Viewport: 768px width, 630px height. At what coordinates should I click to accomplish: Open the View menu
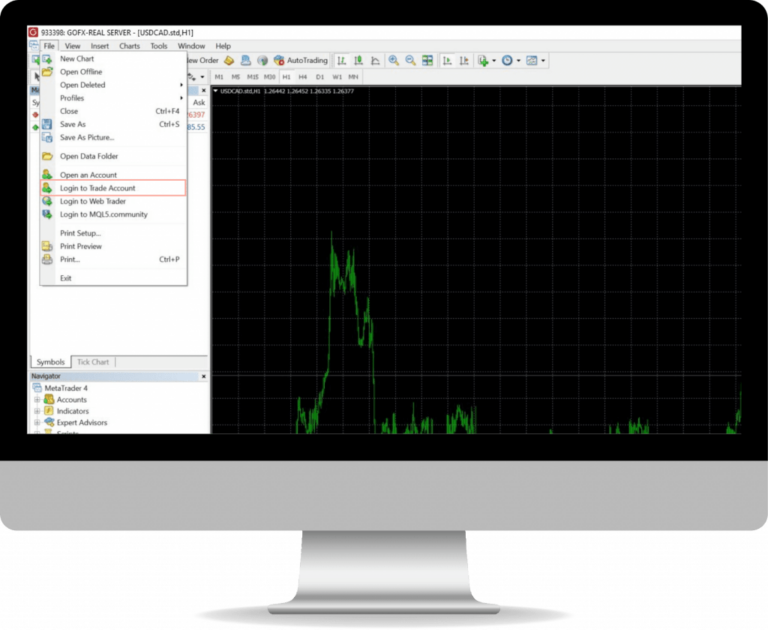(x=72, y=46)
